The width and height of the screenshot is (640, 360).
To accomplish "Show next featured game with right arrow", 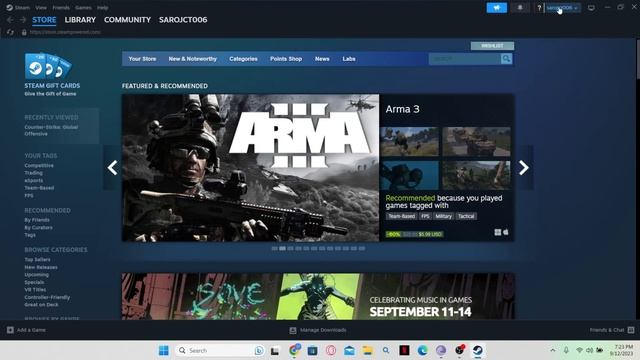I will 524,167.
